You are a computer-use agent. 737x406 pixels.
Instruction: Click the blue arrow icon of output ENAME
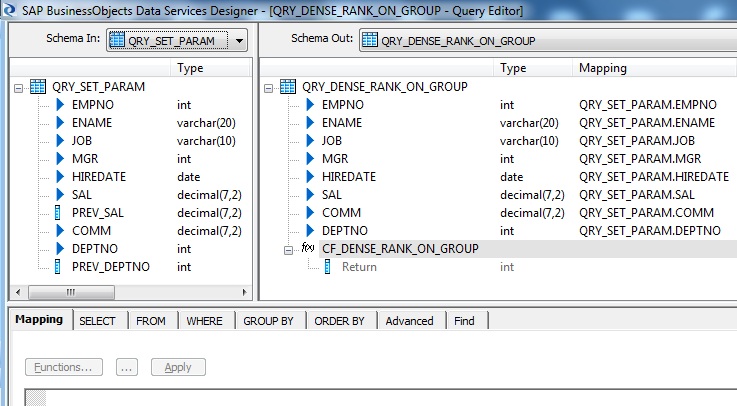[x=310, y=123]
